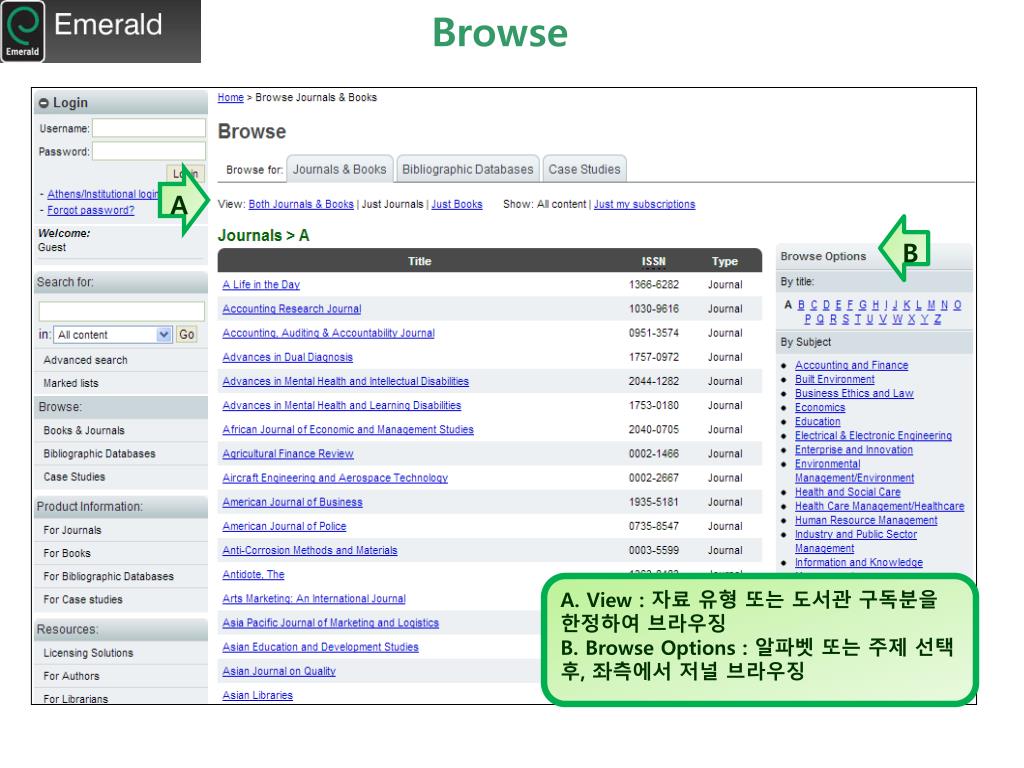
Task: Open American Journal of Police
Action: click(284, 526)
